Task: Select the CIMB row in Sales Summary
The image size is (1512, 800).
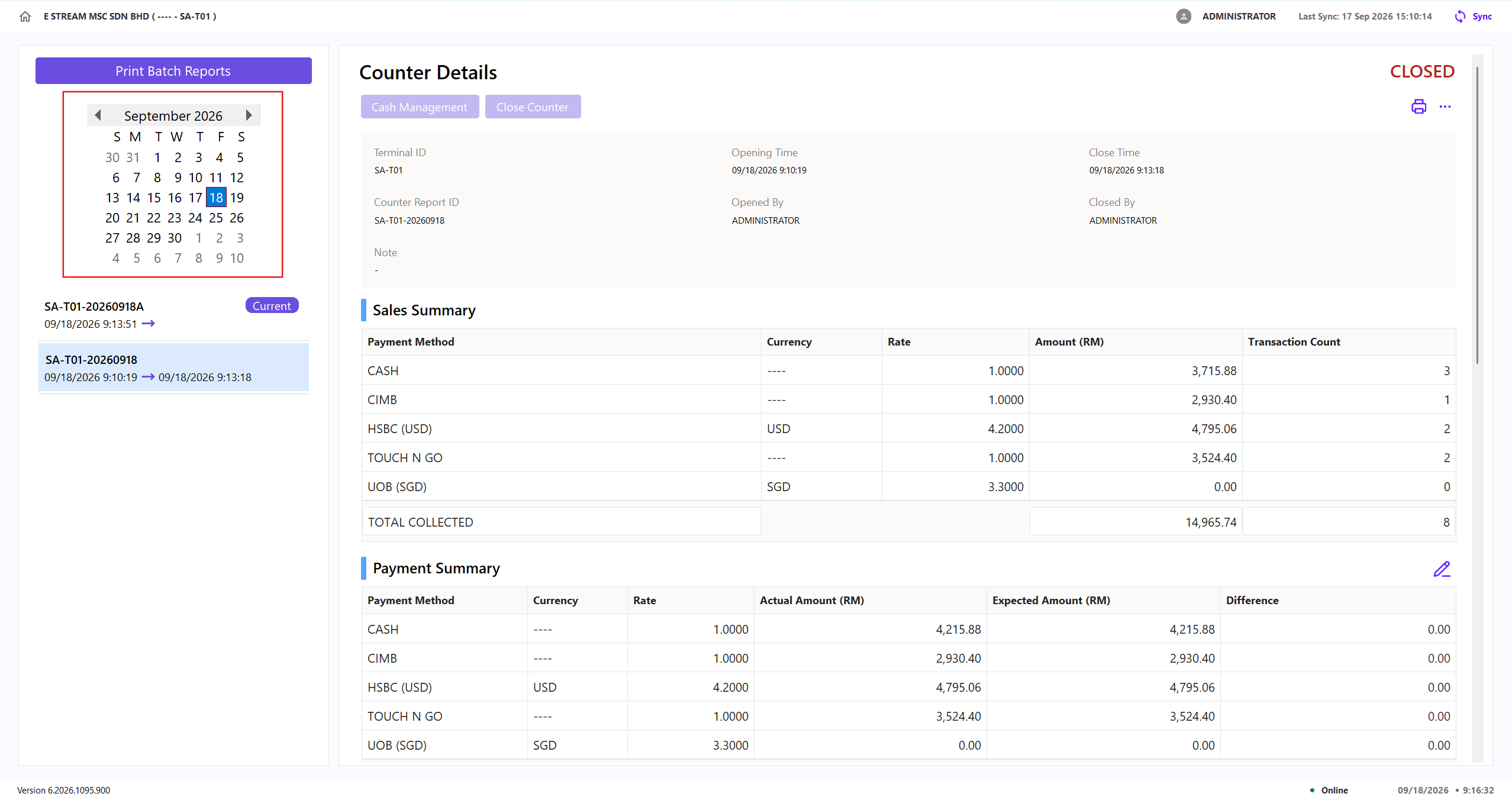Action: [908, 399]
